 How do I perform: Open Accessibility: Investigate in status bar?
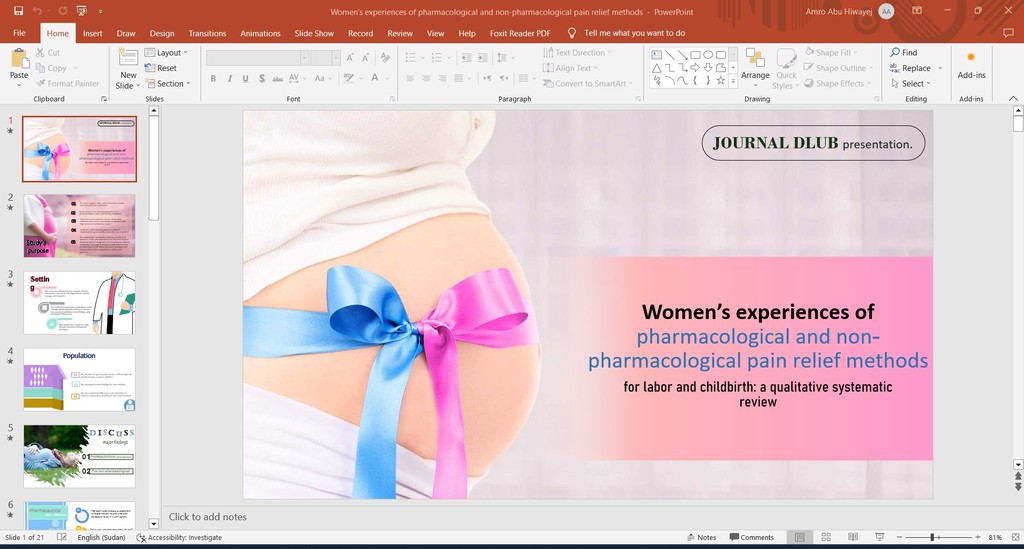179,537
